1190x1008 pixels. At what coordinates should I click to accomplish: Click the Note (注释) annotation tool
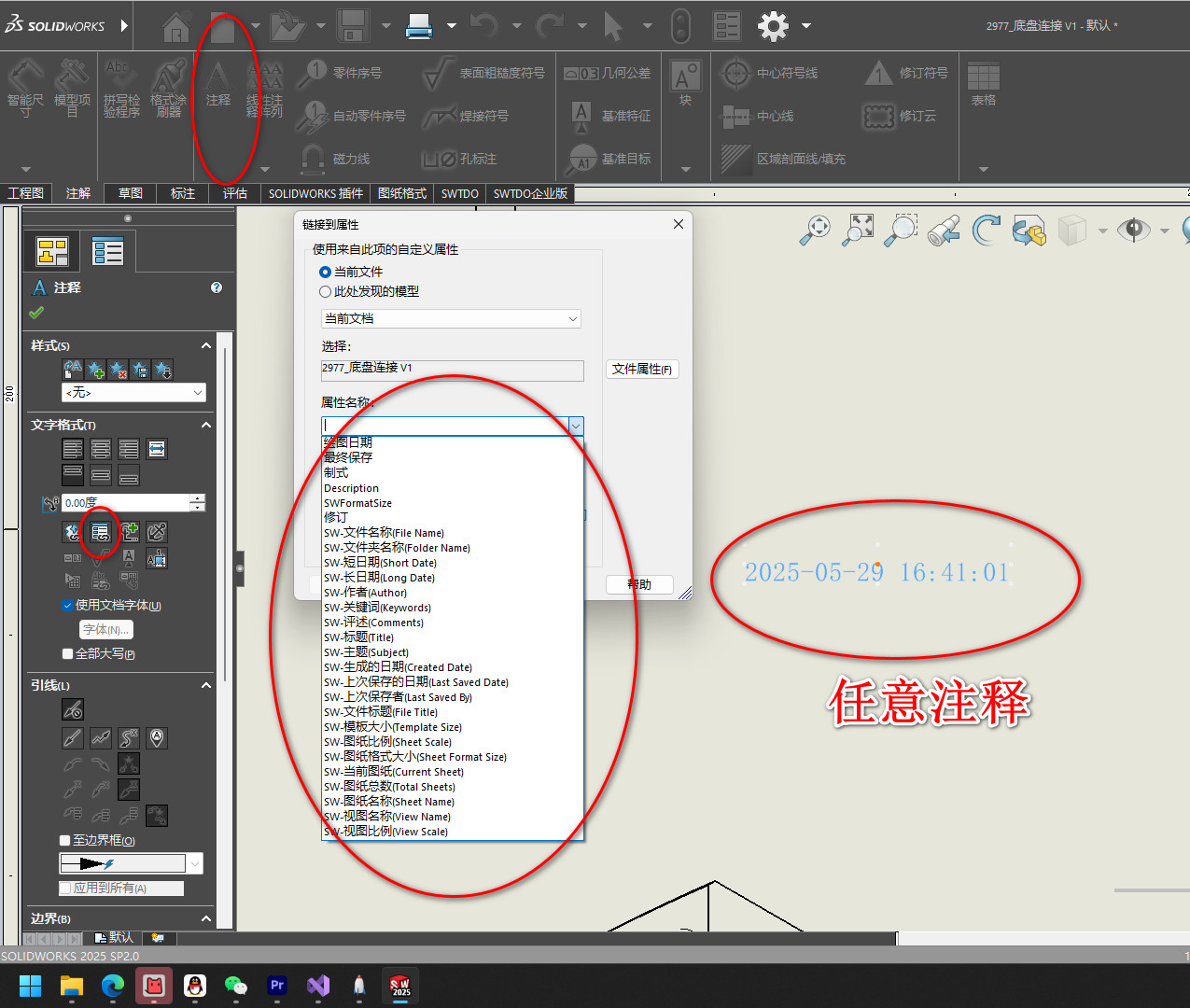coord(217,84)
